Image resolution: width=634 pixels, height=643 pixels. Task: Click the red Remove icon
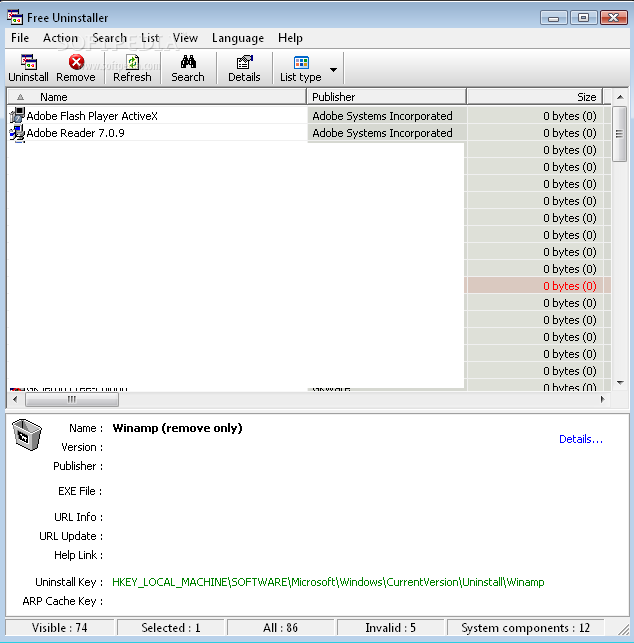(76, 62)
